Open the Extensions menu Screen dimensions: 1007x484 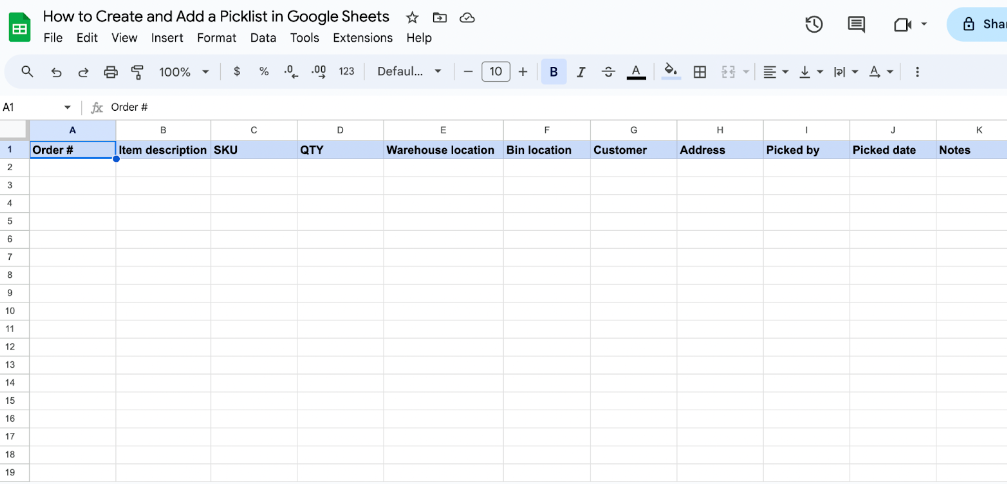tap(363, 38)
